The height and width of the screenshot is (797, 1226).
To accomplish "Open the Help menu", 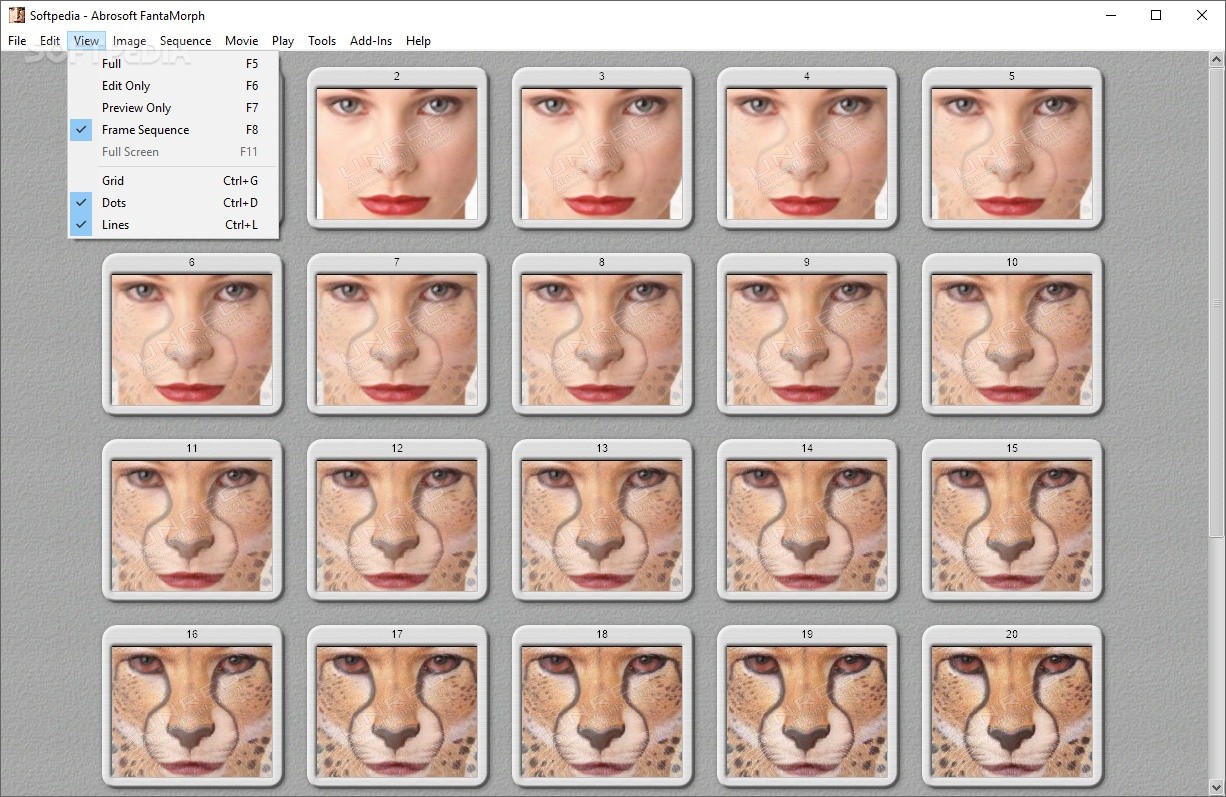I will (418, 41).
